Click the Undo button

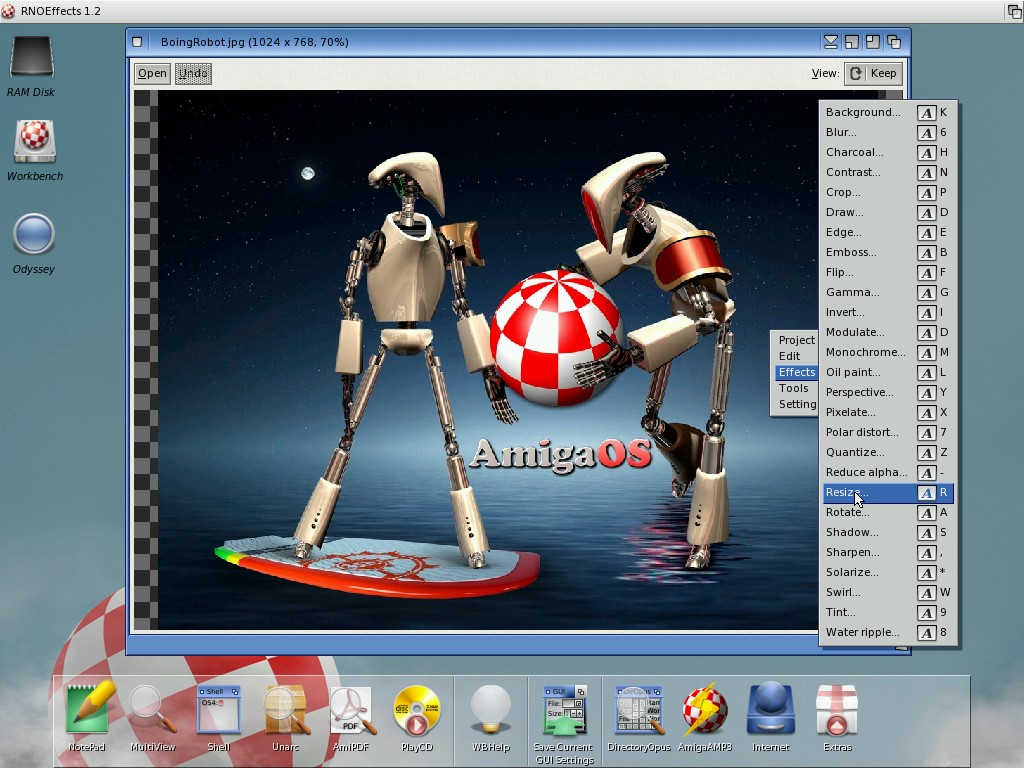tap(193, 73)
